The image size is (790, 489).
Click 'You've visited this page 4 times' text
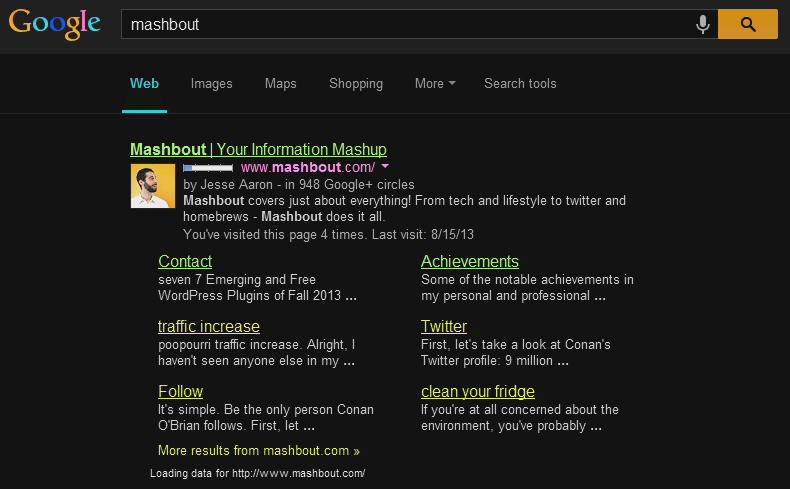(274, 235)
